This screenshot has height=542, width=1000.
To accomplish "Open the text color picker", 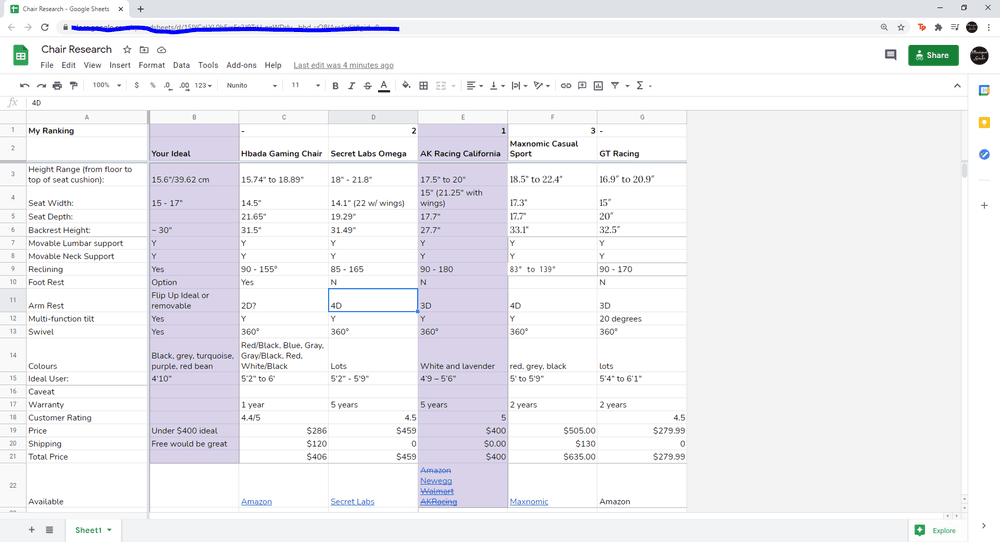I will point(384,85).
